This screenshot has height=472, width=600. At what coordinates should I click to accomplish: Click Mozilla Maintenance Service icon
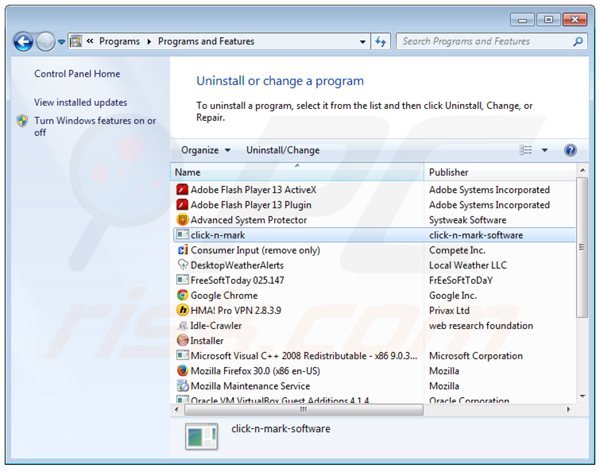pos(183,385)
